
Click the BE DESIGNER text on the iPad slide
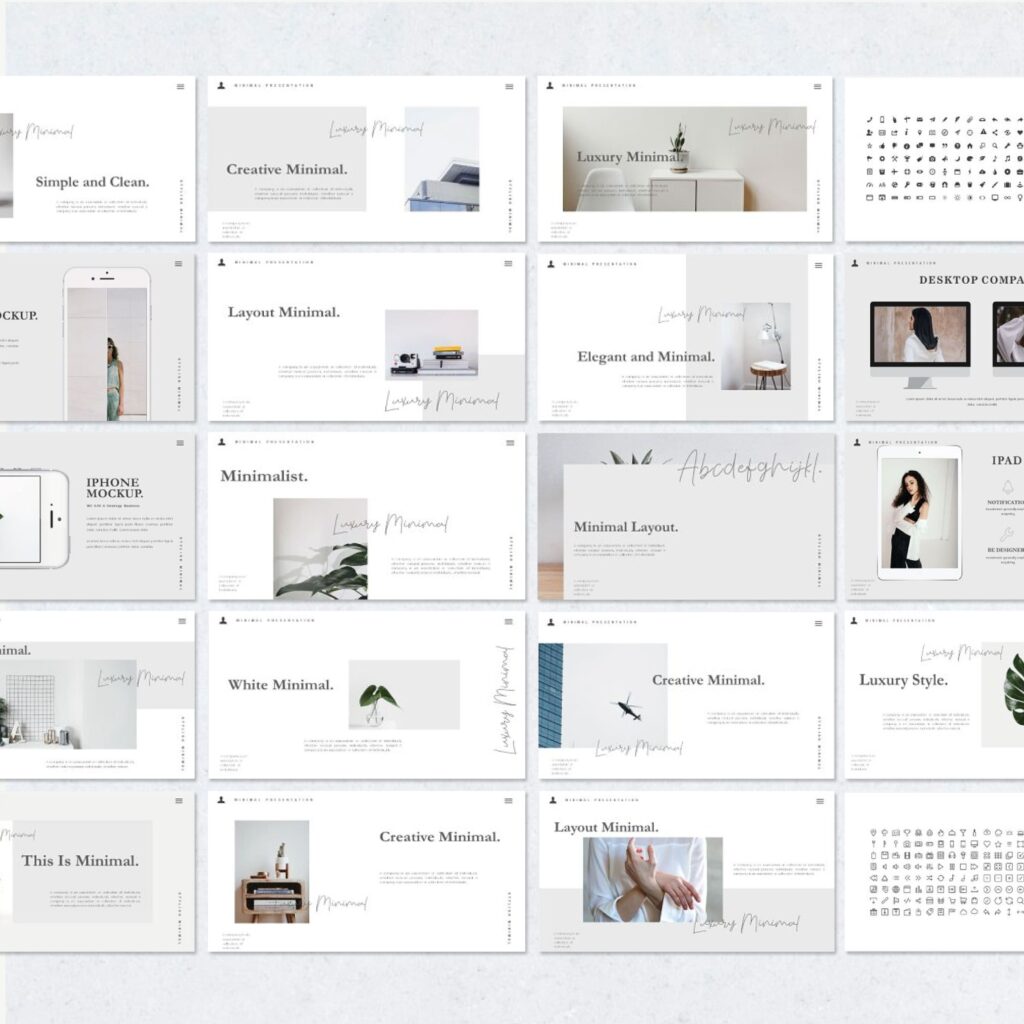[1007, 549]
